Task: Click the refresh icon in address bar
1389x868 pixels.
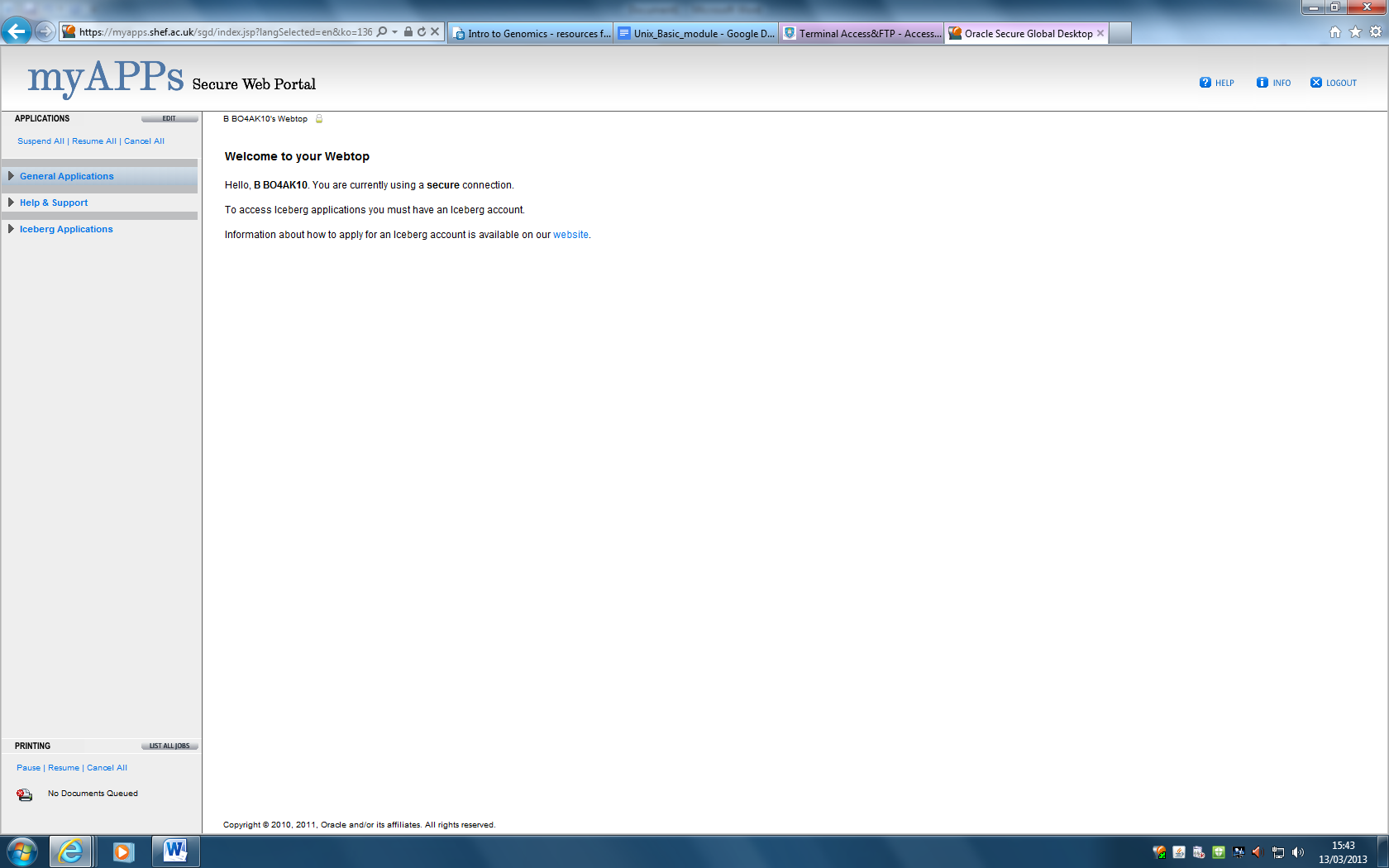Action: pyautogui.click(x=422, y=32)
